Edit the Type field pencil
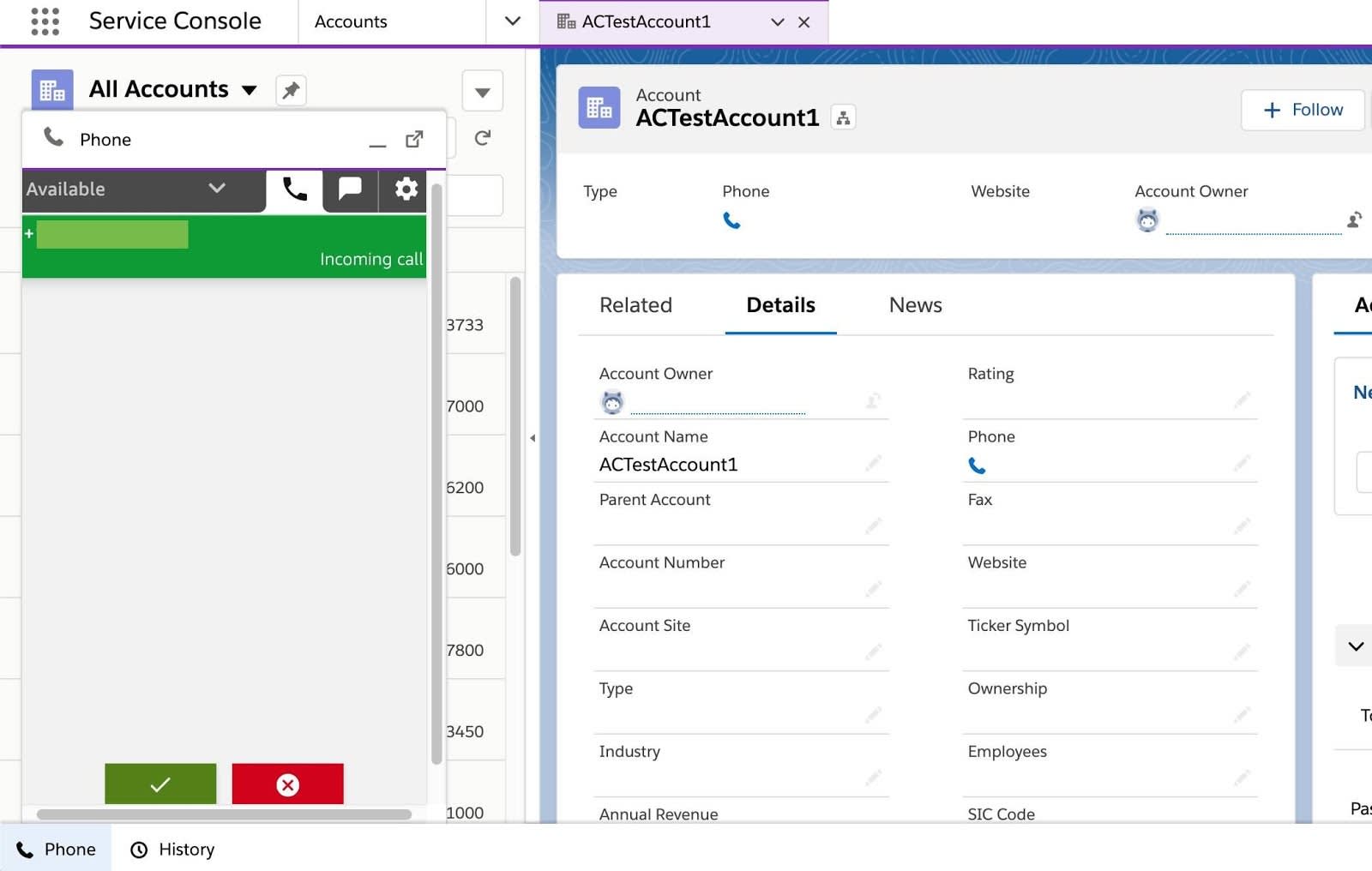 (x=873, y=715)
